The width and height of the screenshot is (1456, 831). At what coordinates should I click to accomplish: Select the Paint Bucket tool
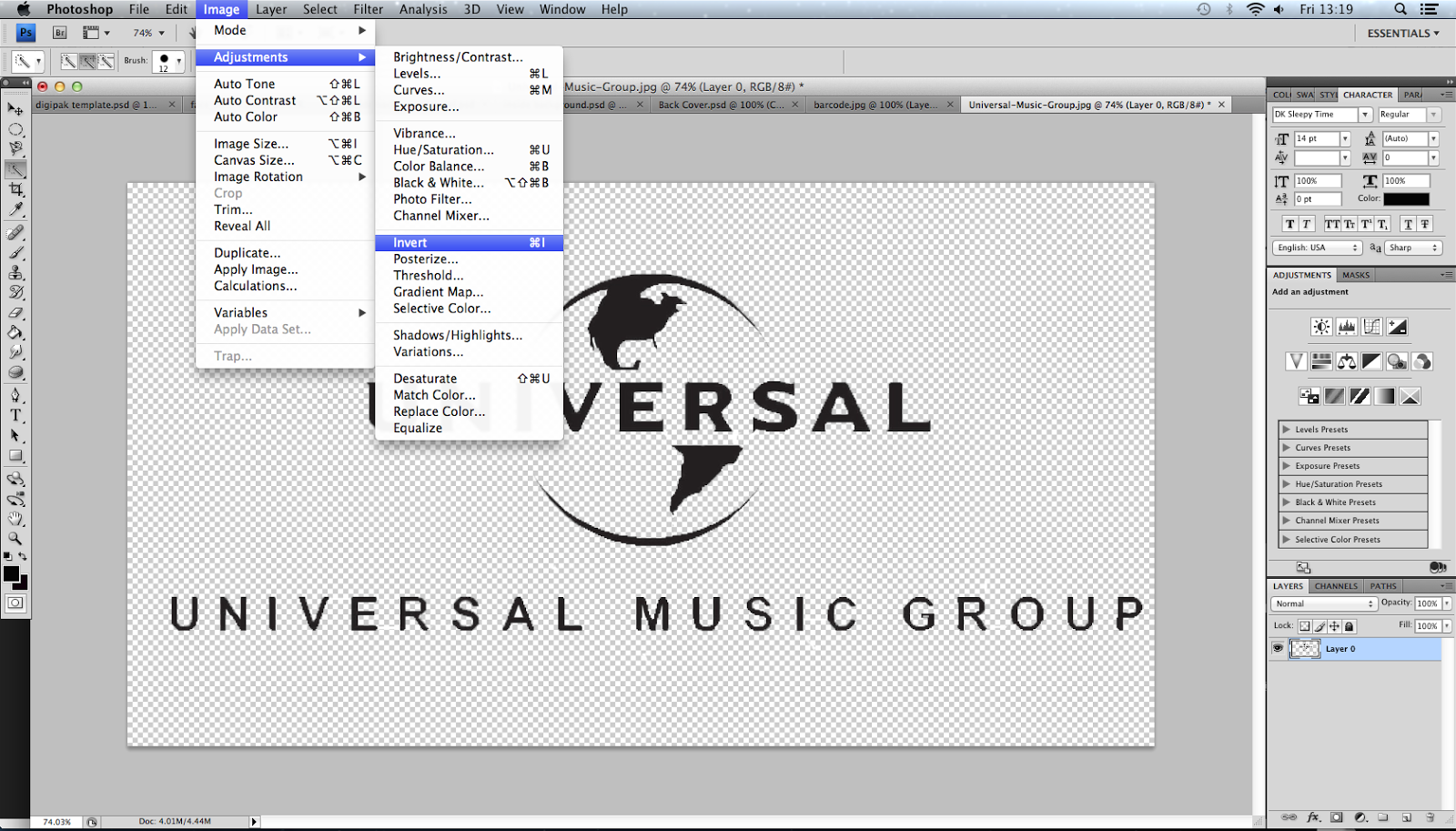click(x=15, y=332)
